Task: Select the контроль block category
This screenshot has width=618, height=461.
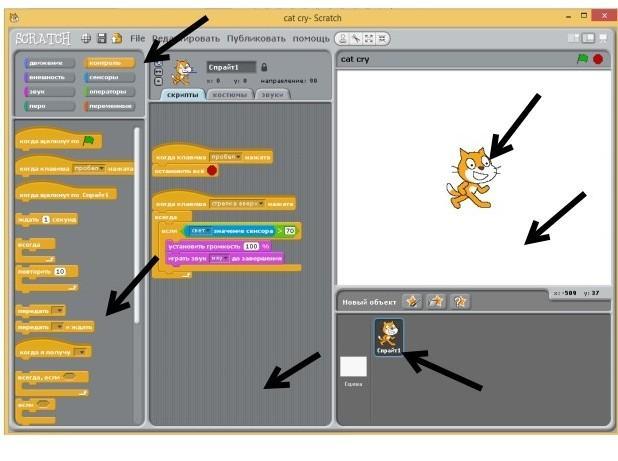Action: [109, 63]
